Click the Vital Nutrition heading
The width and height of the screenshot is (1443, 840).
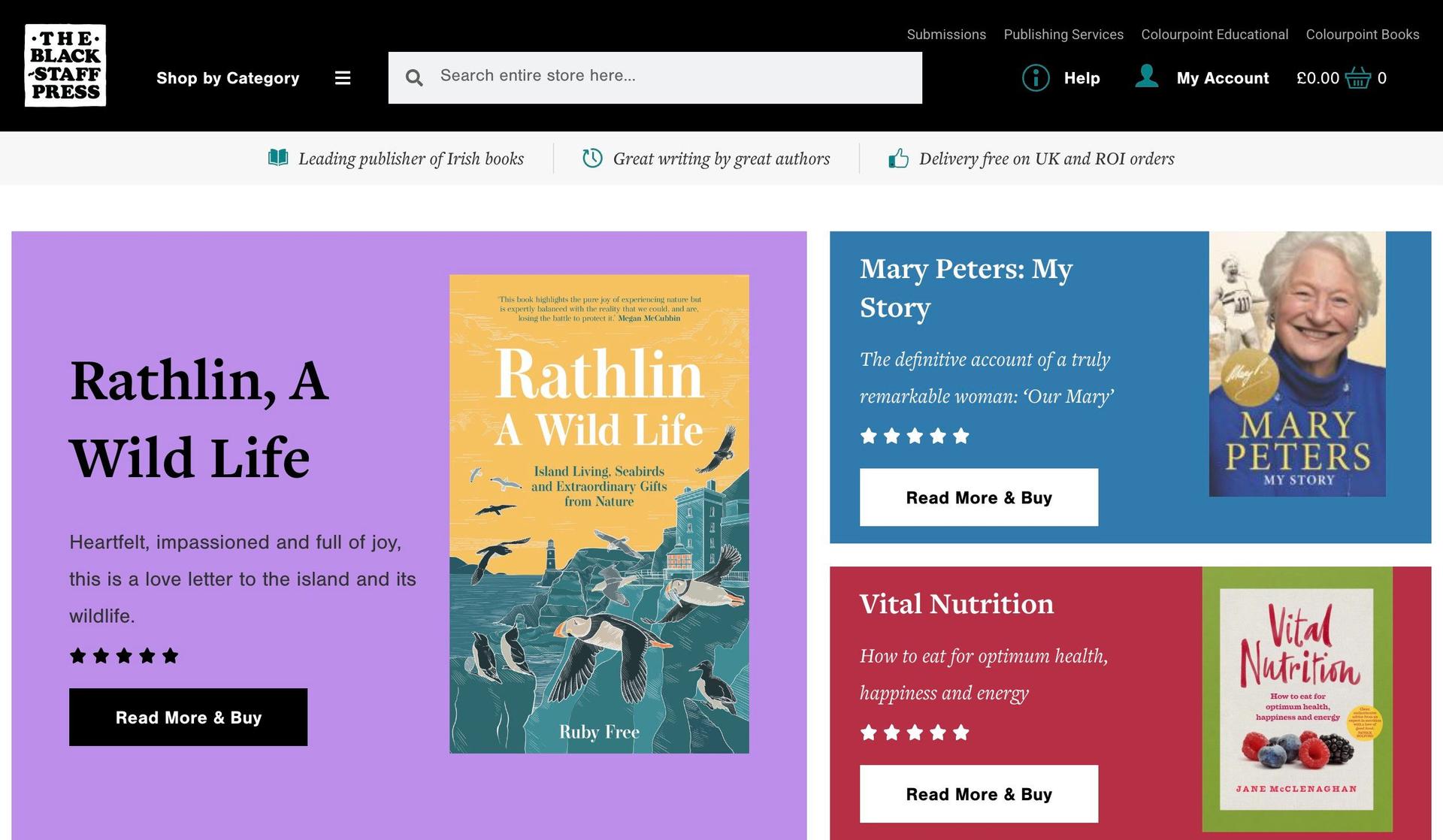tap(957, 604)
